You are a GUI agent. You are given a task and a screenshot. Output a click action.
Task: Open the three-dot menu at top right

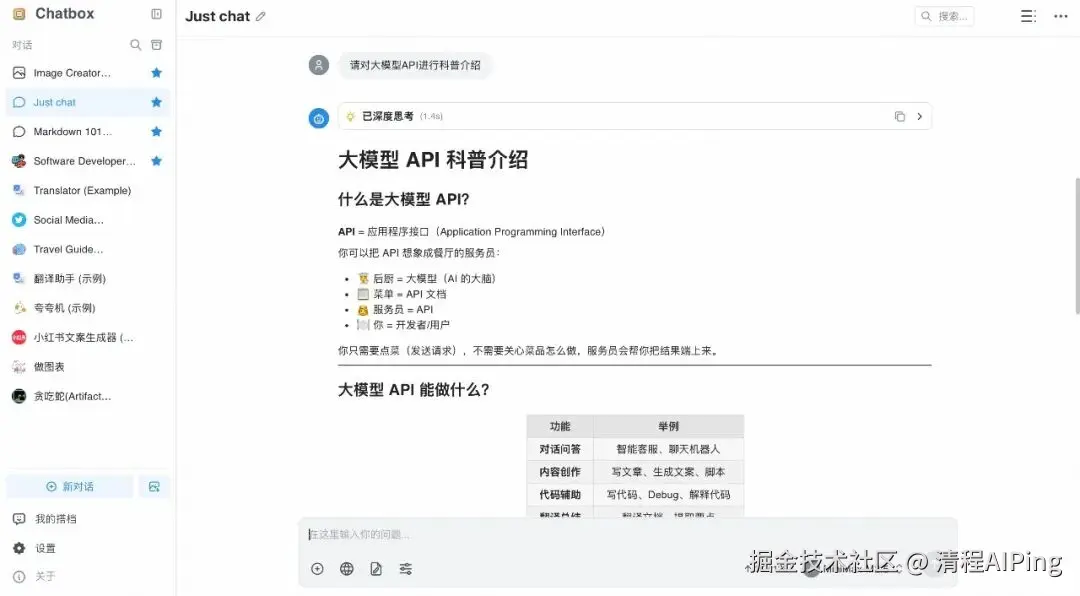[x=1062, y=16]
